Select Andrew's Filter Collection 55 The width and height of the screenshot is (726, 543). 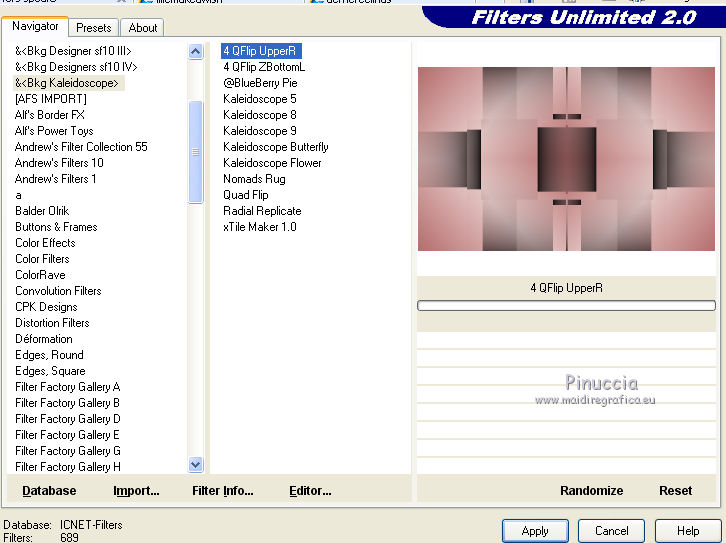tap(81, 147)
